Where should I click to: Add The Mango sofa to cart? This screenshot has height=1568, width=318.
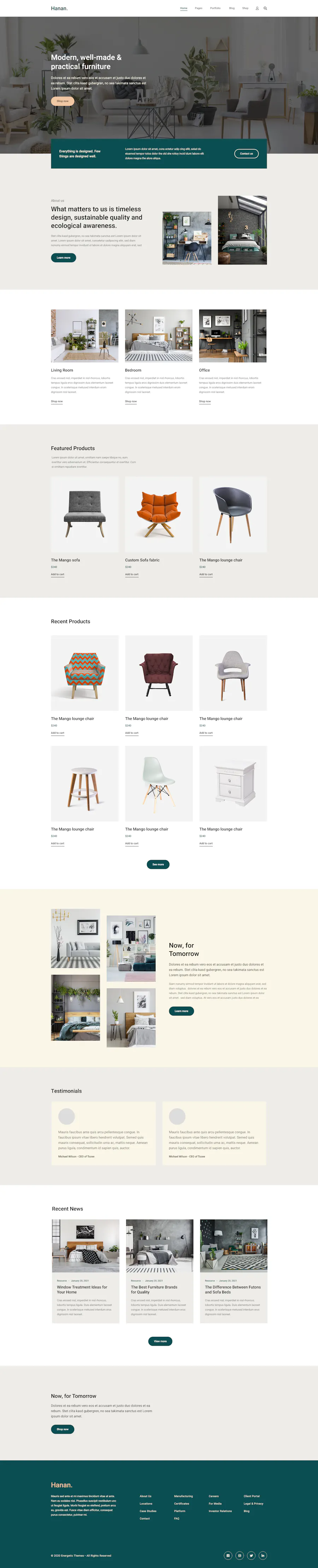click(x=58, y=574)
